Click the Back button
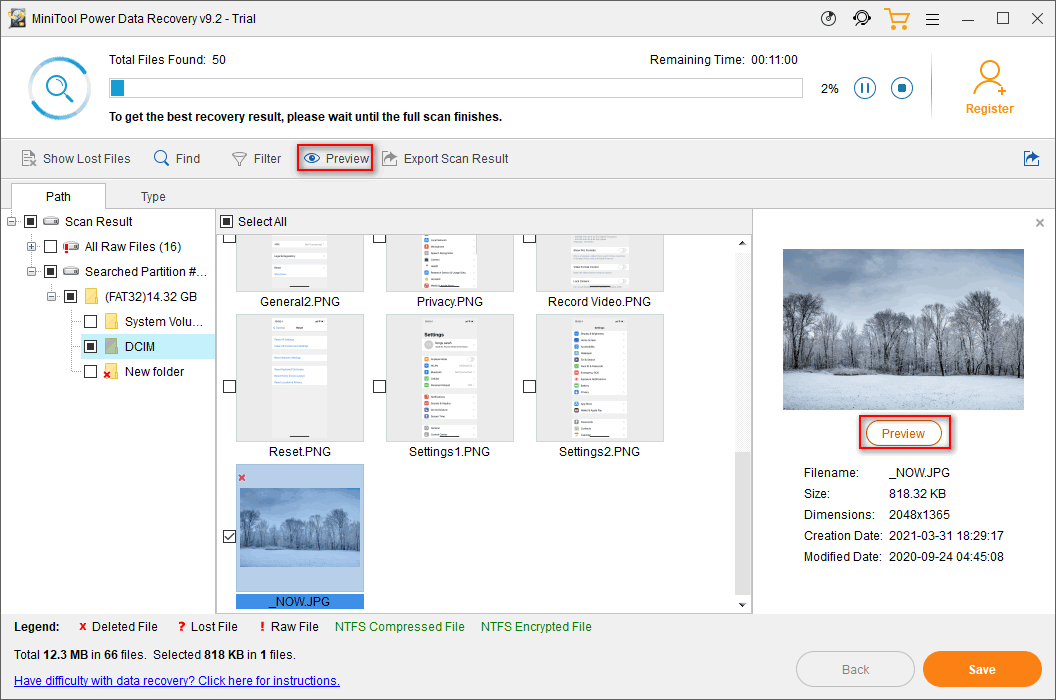Viewport: 1056px width, 700px height. click(855, 669)
